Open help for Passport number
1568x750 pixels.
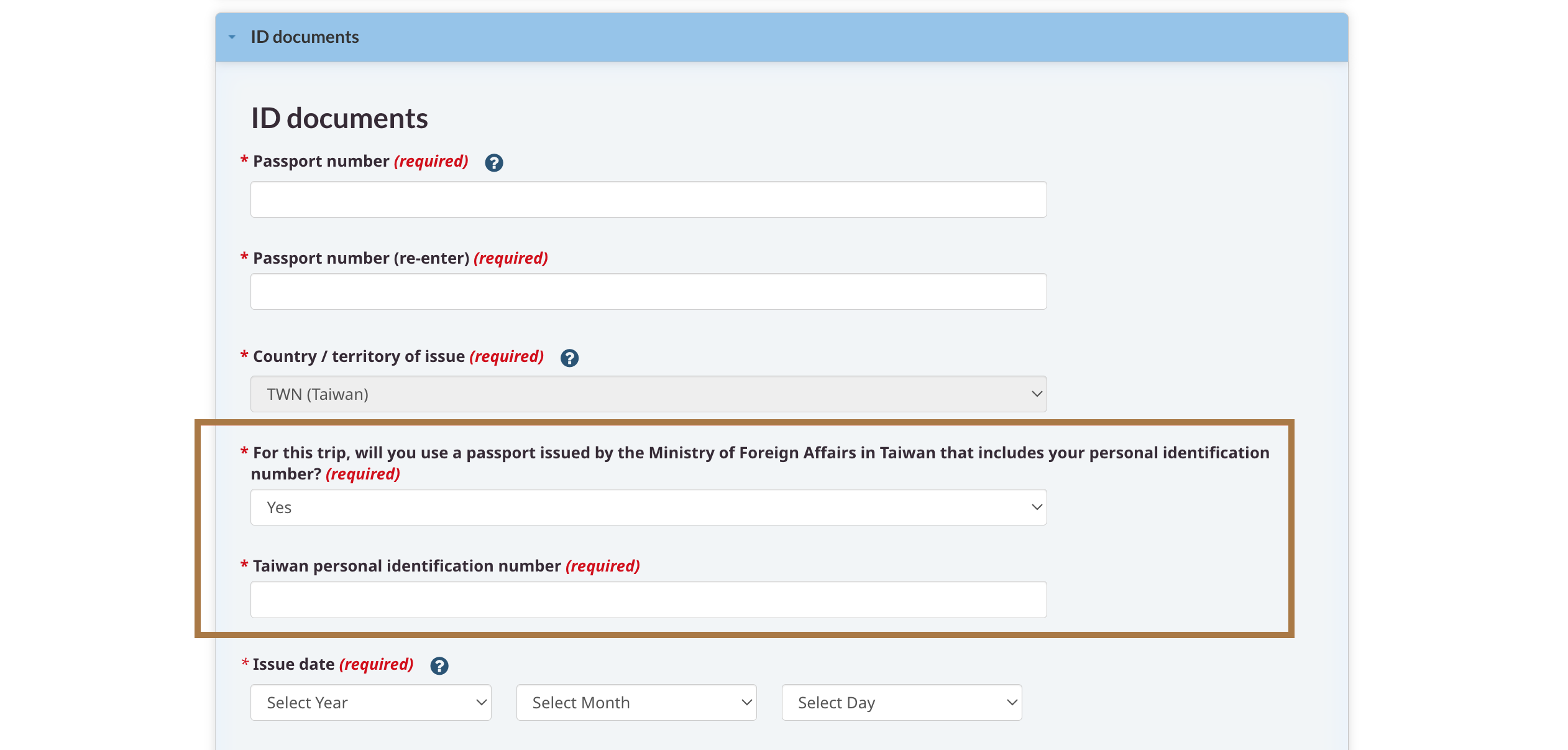click(494, 162)
